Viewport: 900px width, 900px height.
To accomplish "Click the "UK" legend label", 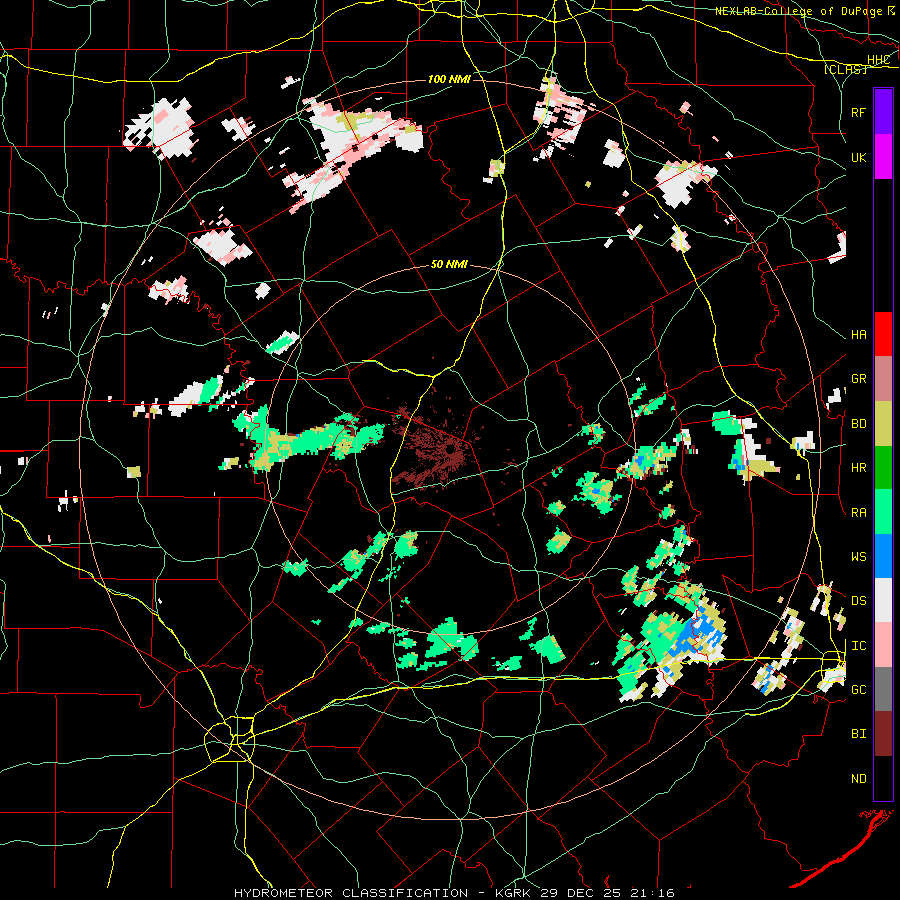I will click(x=858, y=157).
